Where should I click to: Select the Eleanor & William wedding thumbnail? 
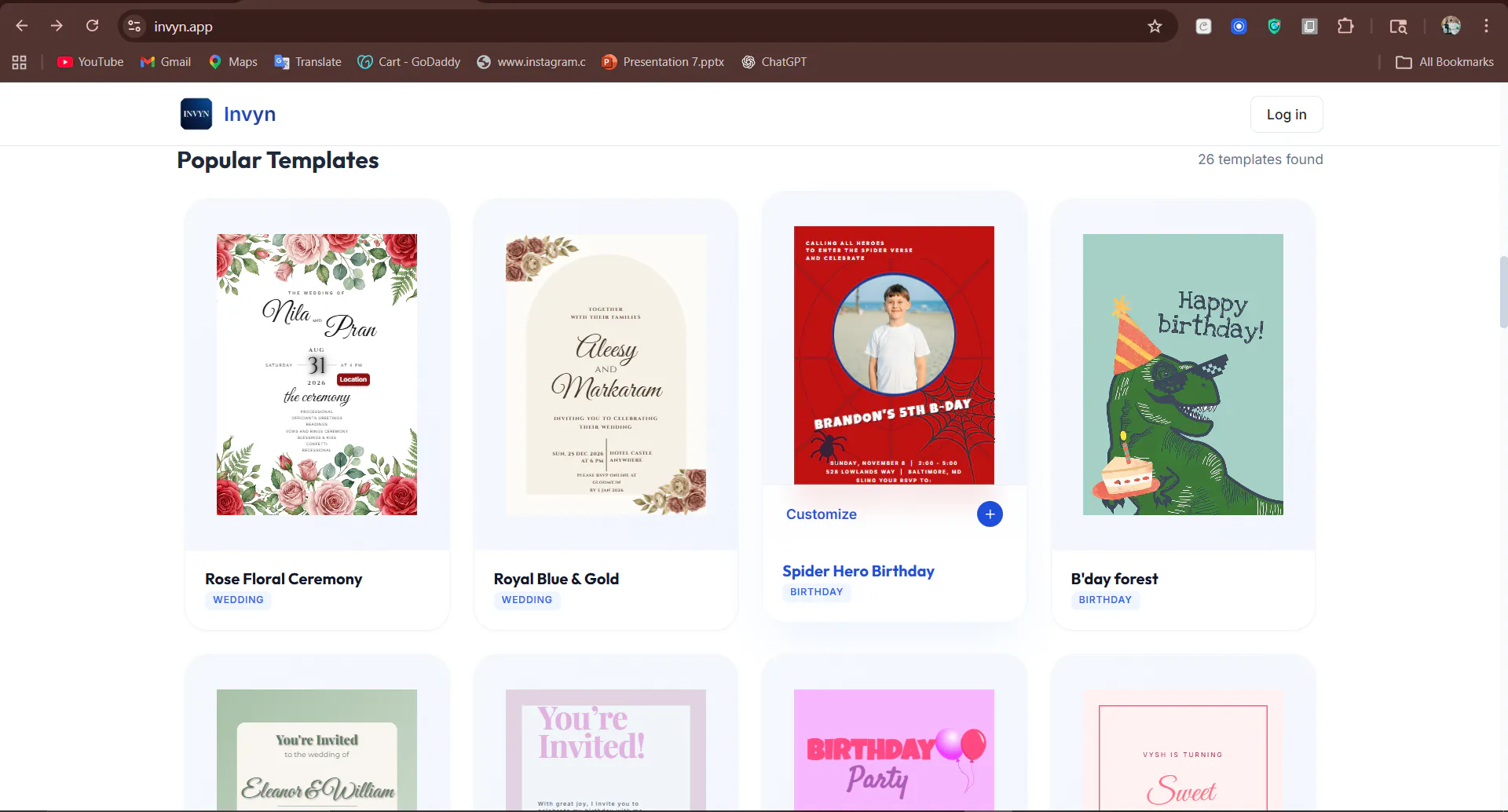point(317,750)
